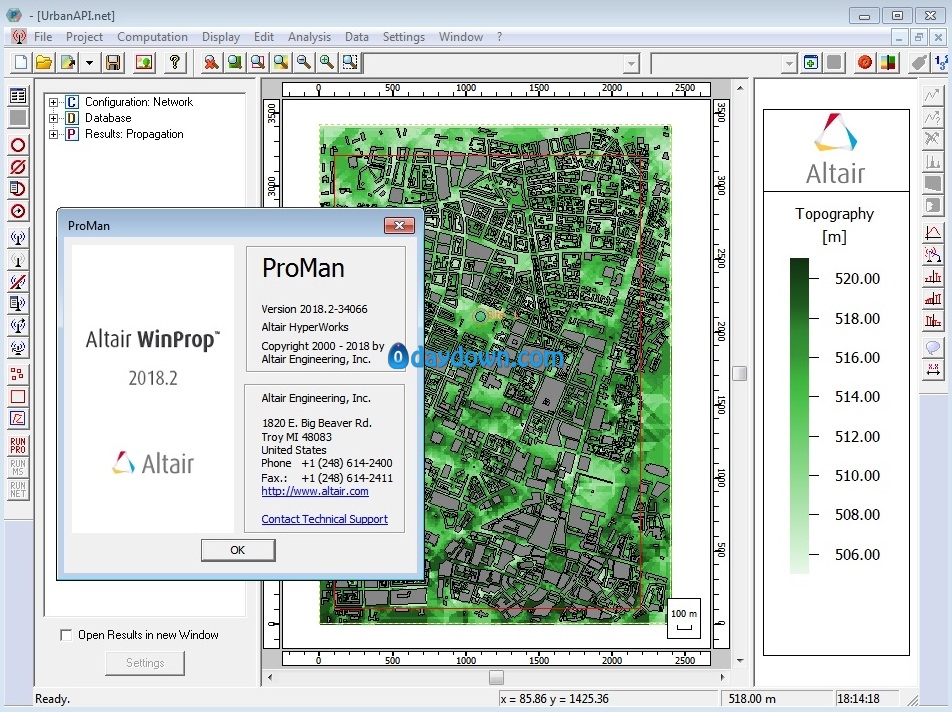Expand the Results: Propagation tree node
Image resolution: width=952 pixels, height=712 pixels.
[x=53, y=134]
